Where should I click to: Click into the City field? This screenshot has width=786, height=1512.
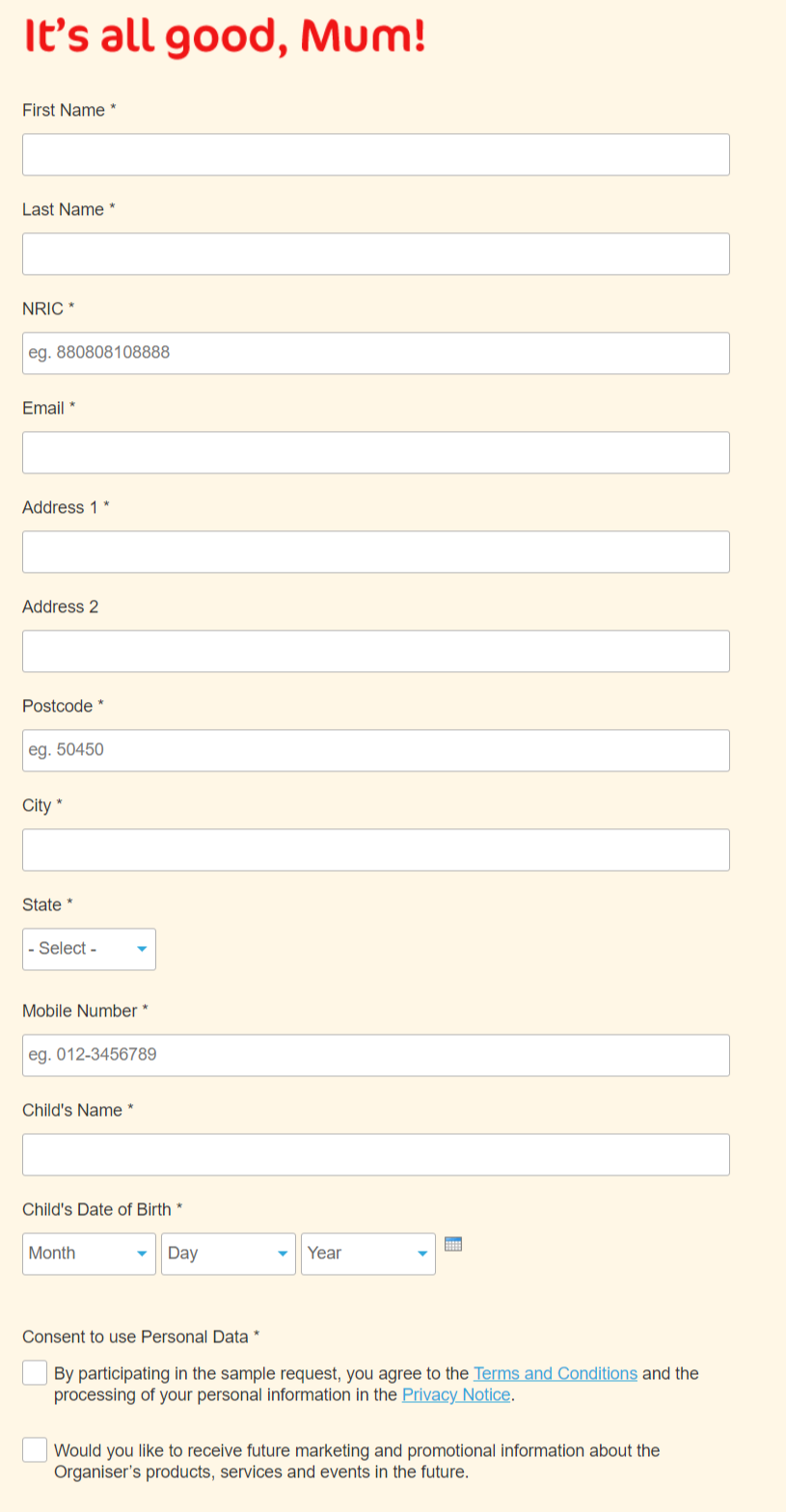pos(376,850)
